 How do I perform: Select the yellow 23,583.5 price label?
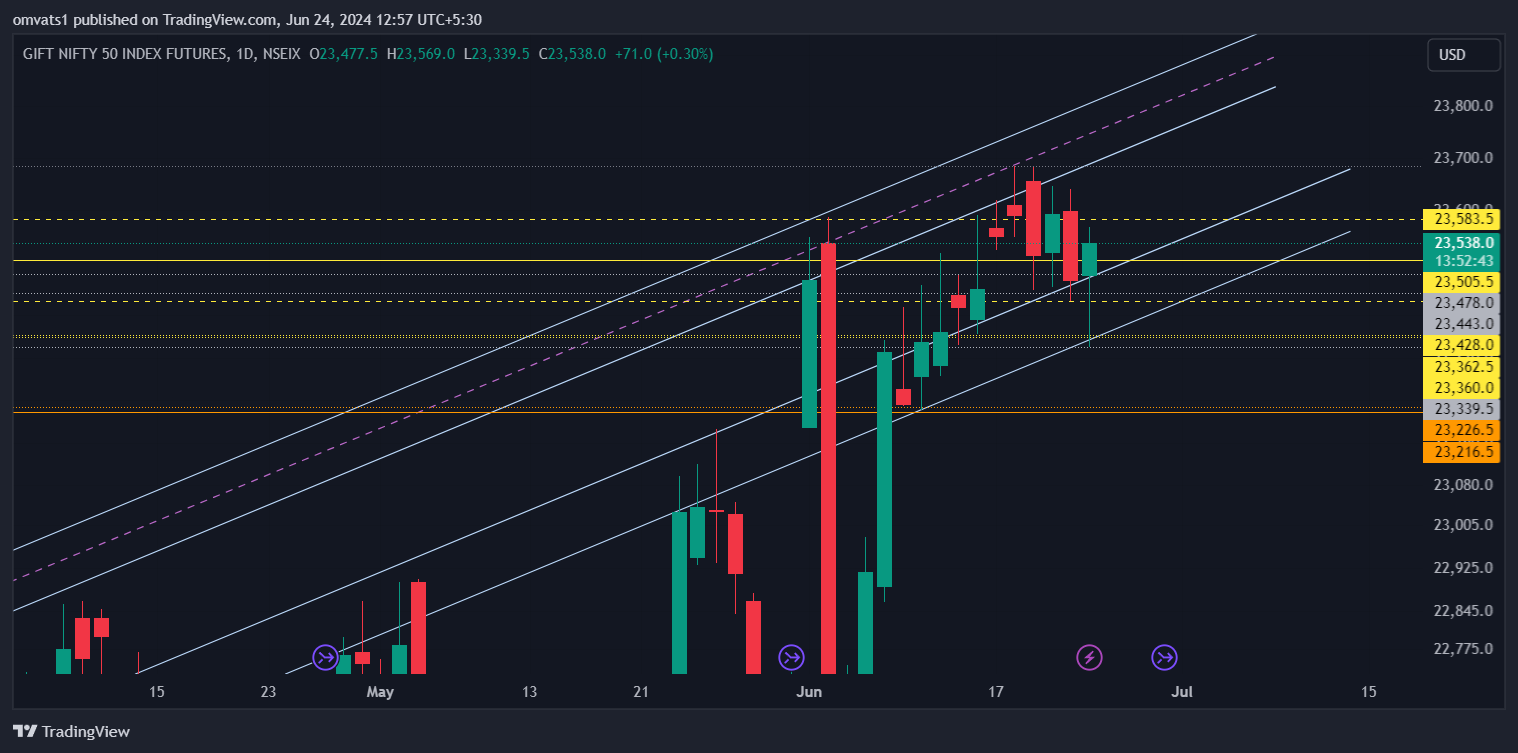(x=1460, y=219)
